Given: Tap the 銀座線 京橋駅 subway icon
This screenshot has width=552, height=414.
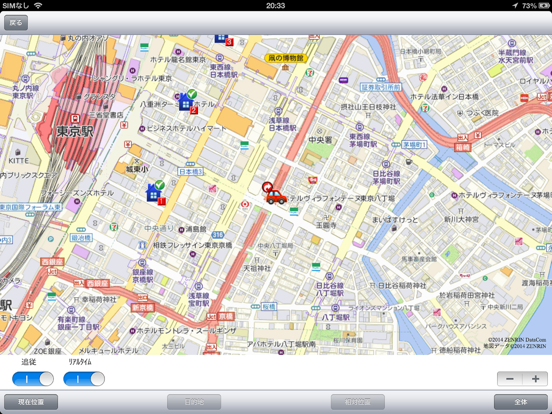Looking at the screenshot, I should [142, 263].
